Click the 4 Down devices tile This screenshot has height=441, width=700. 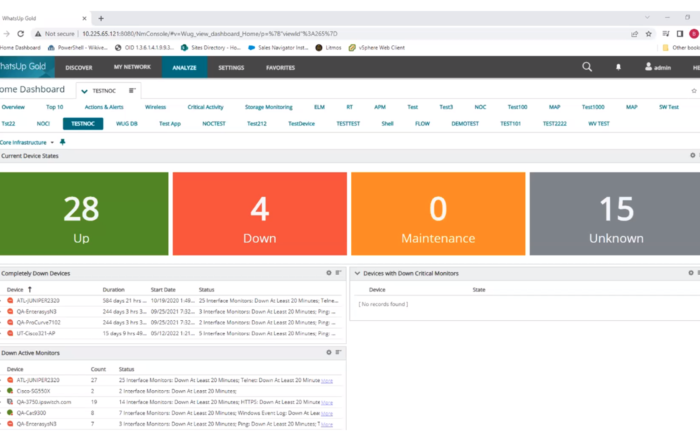coord(260,214)
